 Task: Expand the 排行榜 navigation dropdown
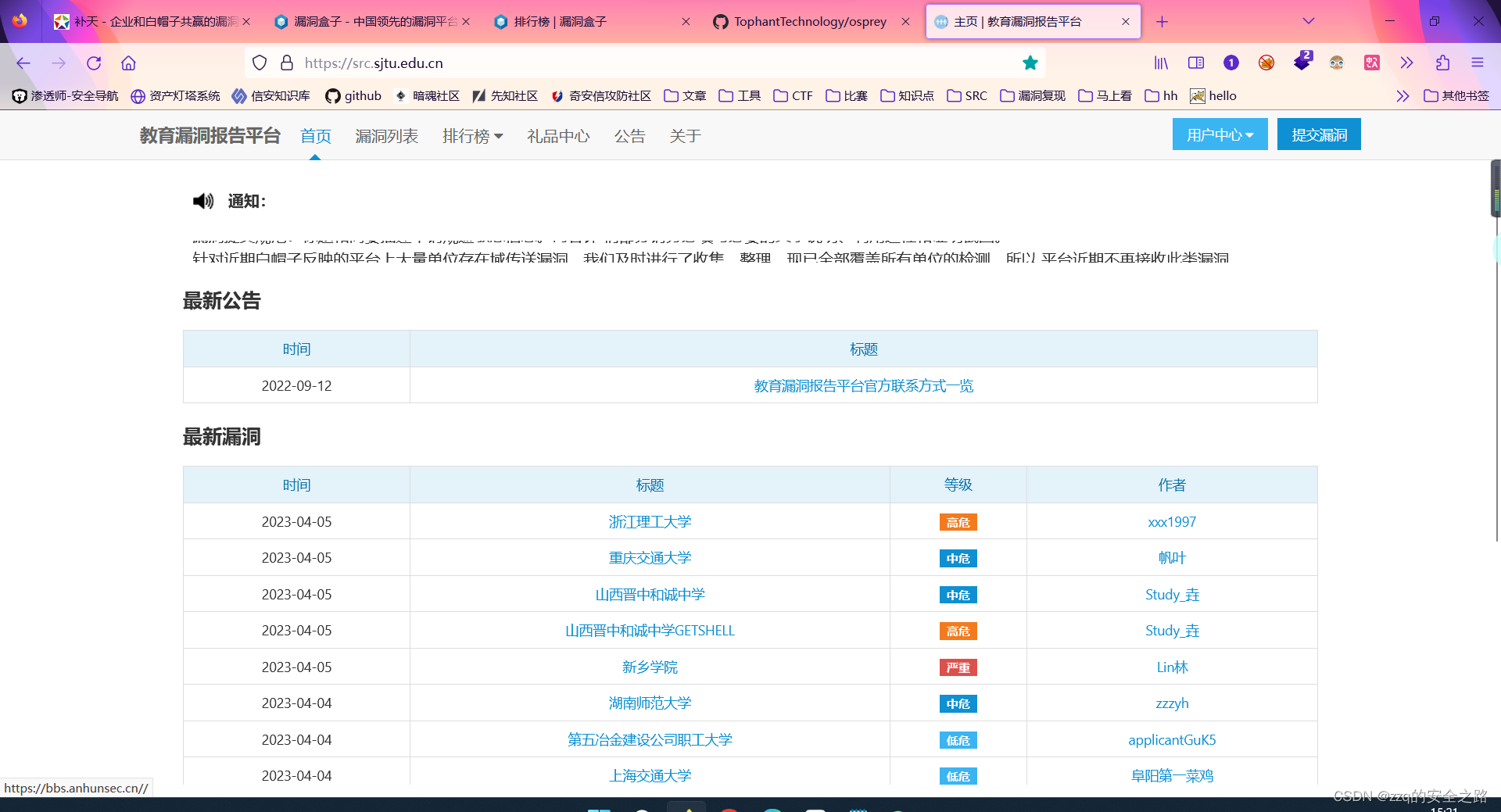[473, 136]
